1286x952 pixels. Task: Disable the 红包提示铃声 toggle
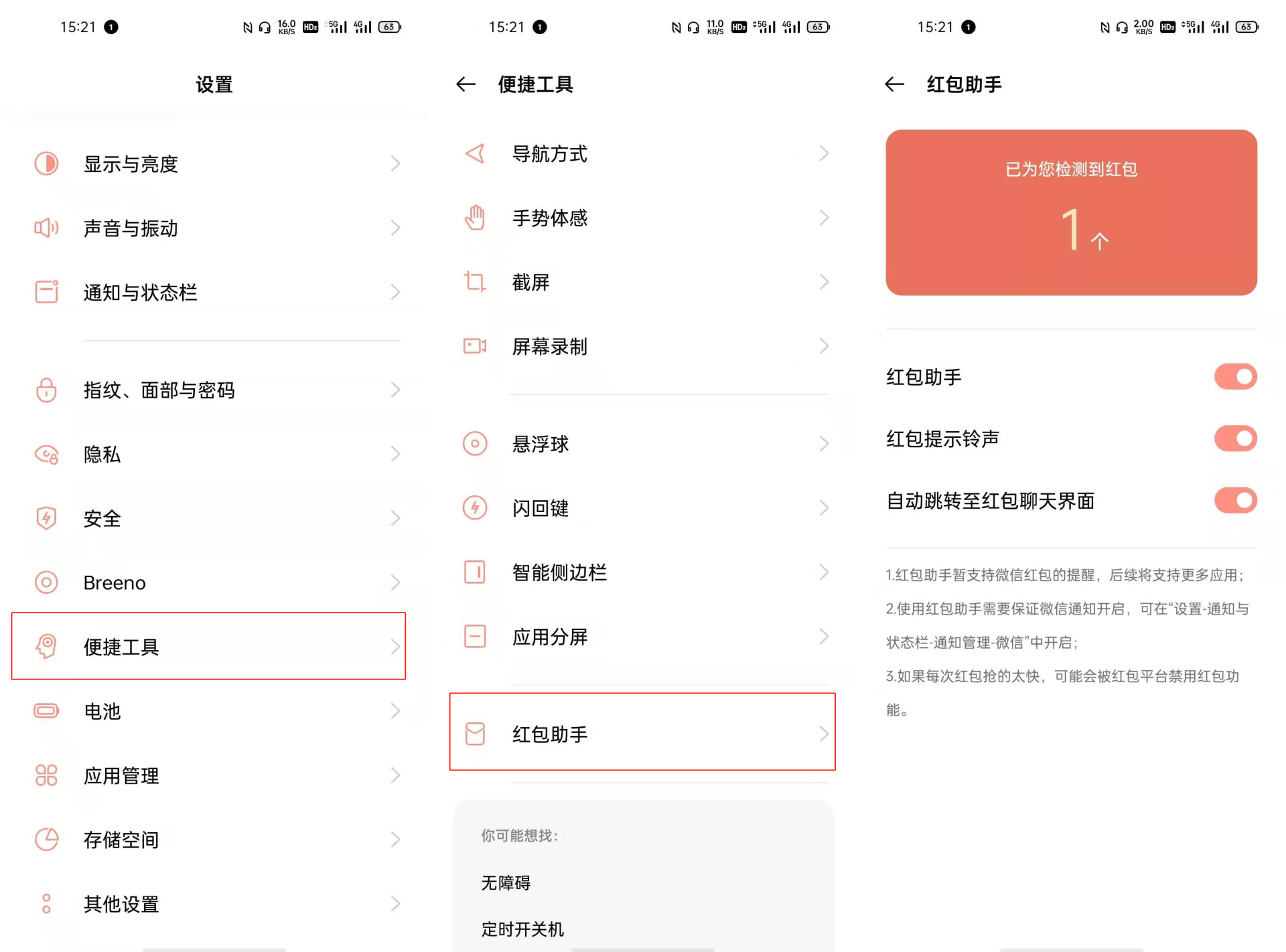tap(1235, 439)
